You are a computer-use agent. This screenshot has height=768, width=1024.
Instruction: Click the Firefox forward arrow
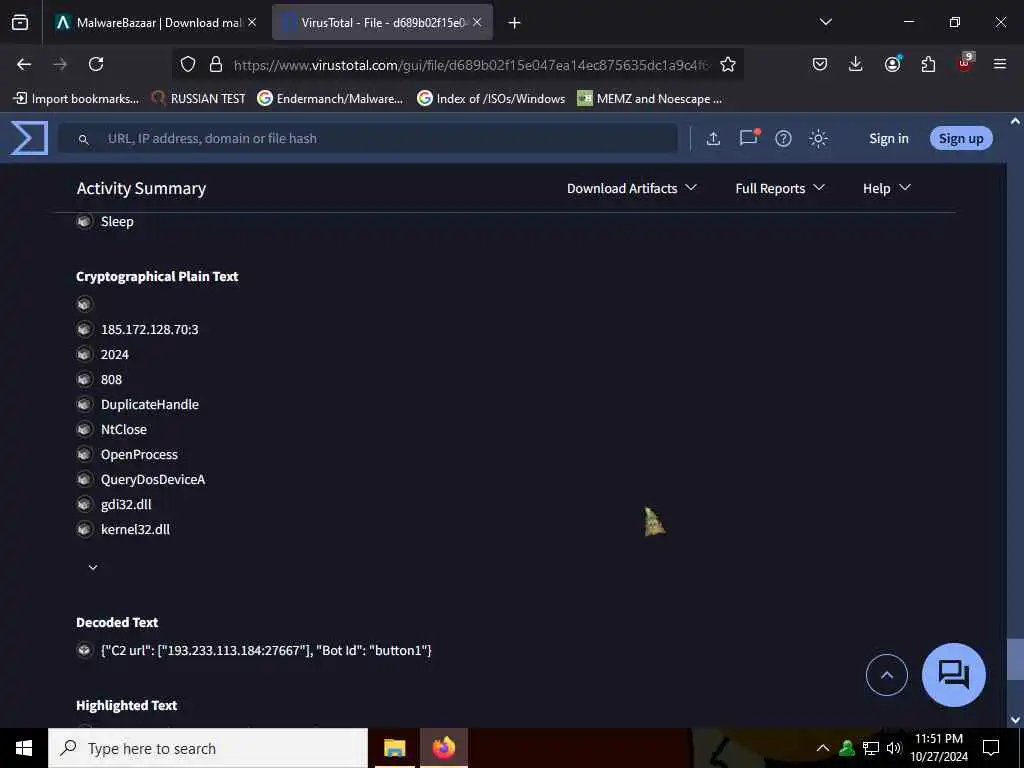coord(60,64)
